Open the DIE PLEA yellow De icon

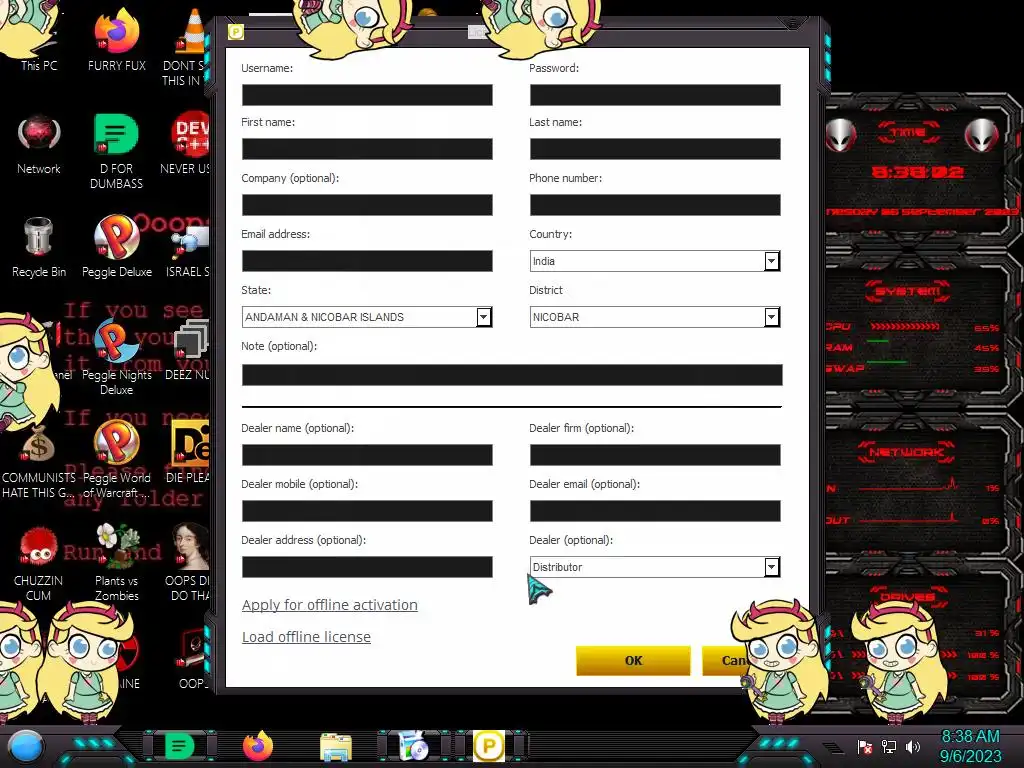(x=188, y=451)
